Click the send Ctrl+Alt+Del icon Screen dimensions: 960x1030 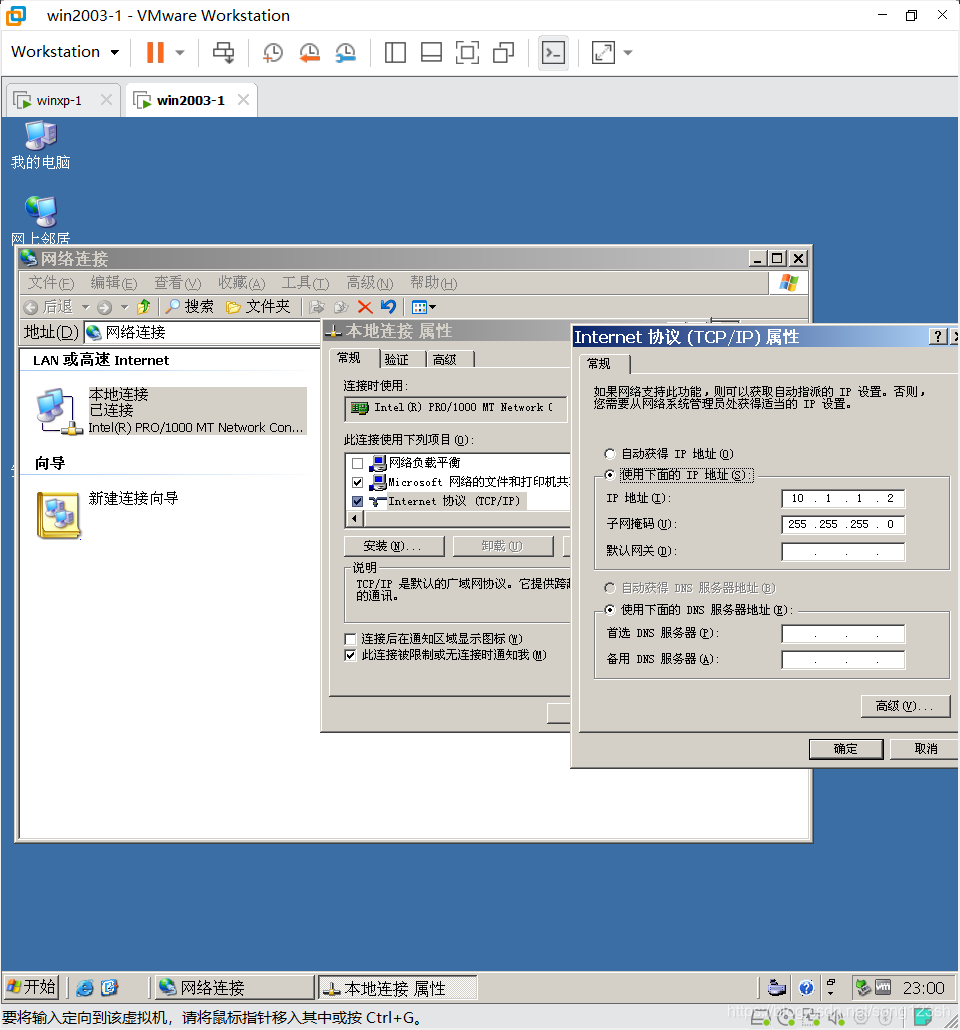[223, 53]
